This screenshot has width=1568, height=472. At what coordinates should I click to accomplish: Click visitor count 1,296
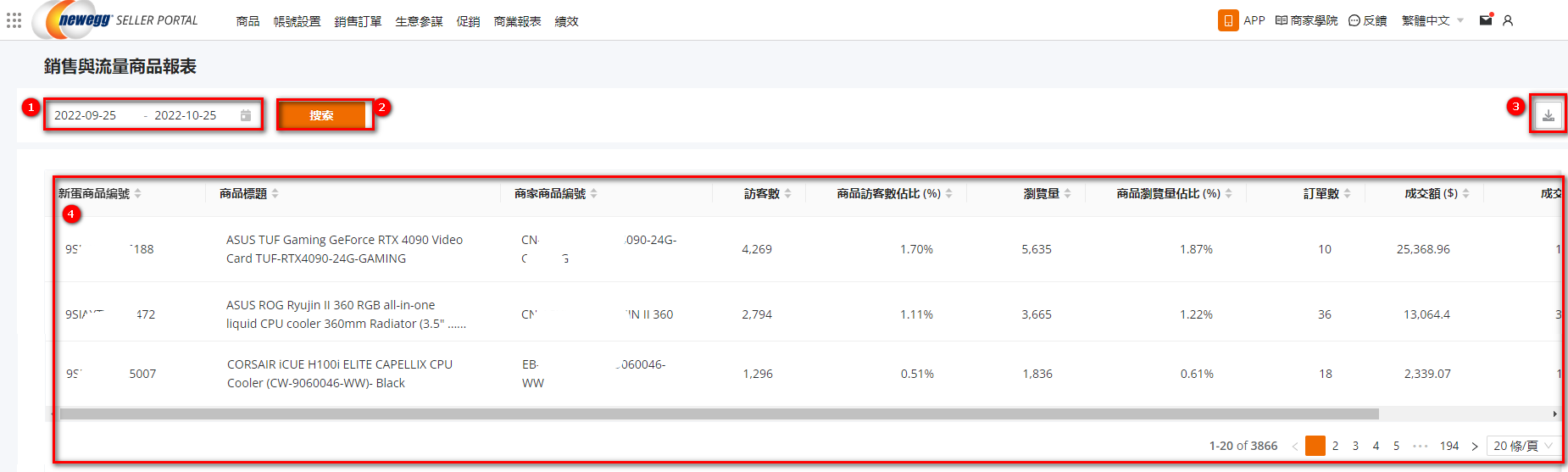pos(758,374)
